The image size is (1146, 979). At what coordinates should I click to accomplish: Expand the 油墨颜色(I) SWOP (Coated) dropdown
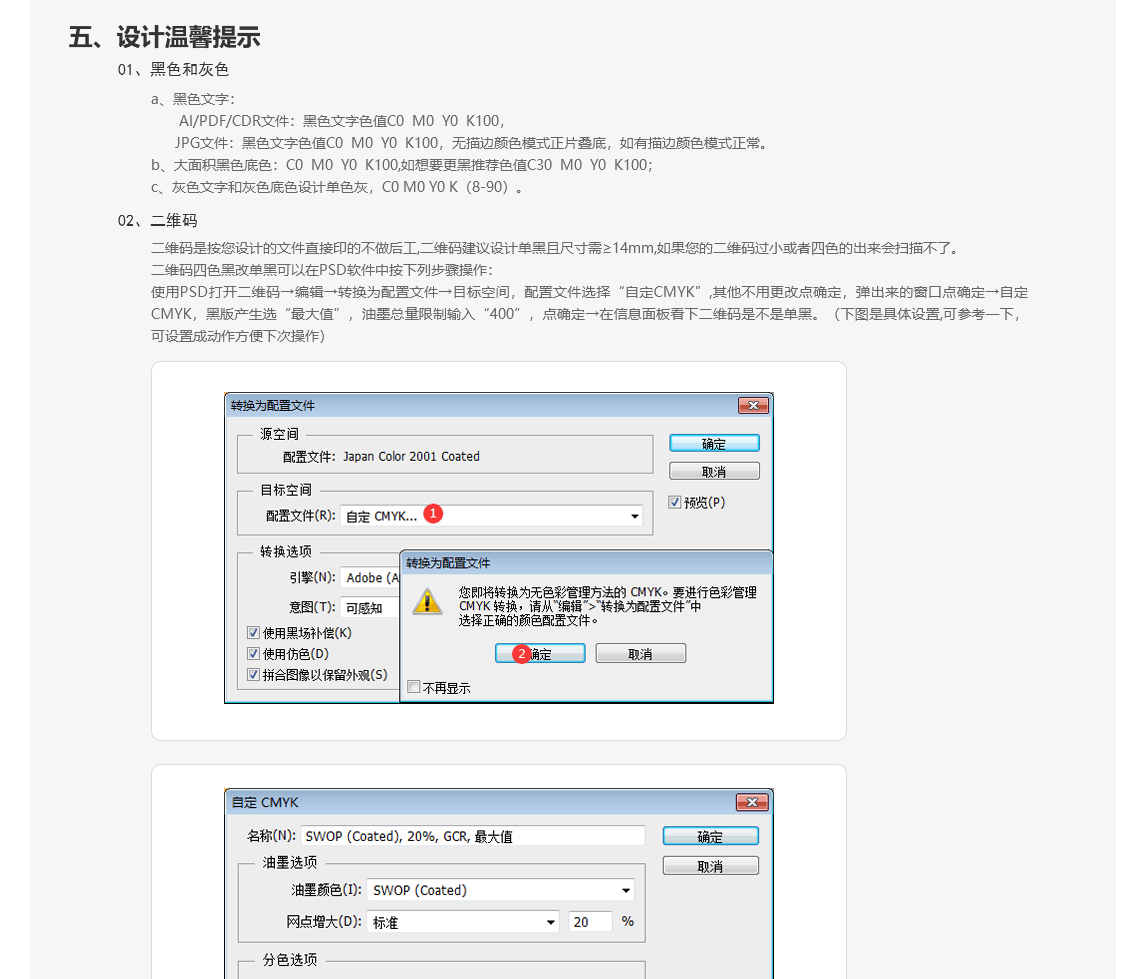point(625,891)
